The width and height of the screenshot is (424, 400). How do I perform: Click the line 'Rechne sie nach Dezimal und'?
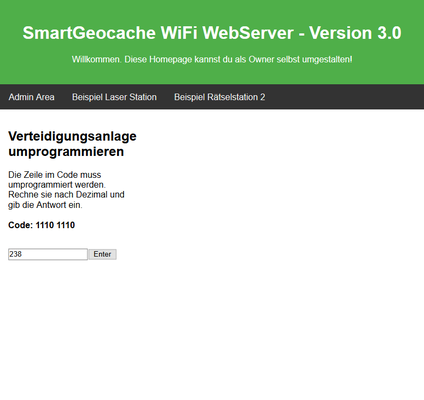66,195
